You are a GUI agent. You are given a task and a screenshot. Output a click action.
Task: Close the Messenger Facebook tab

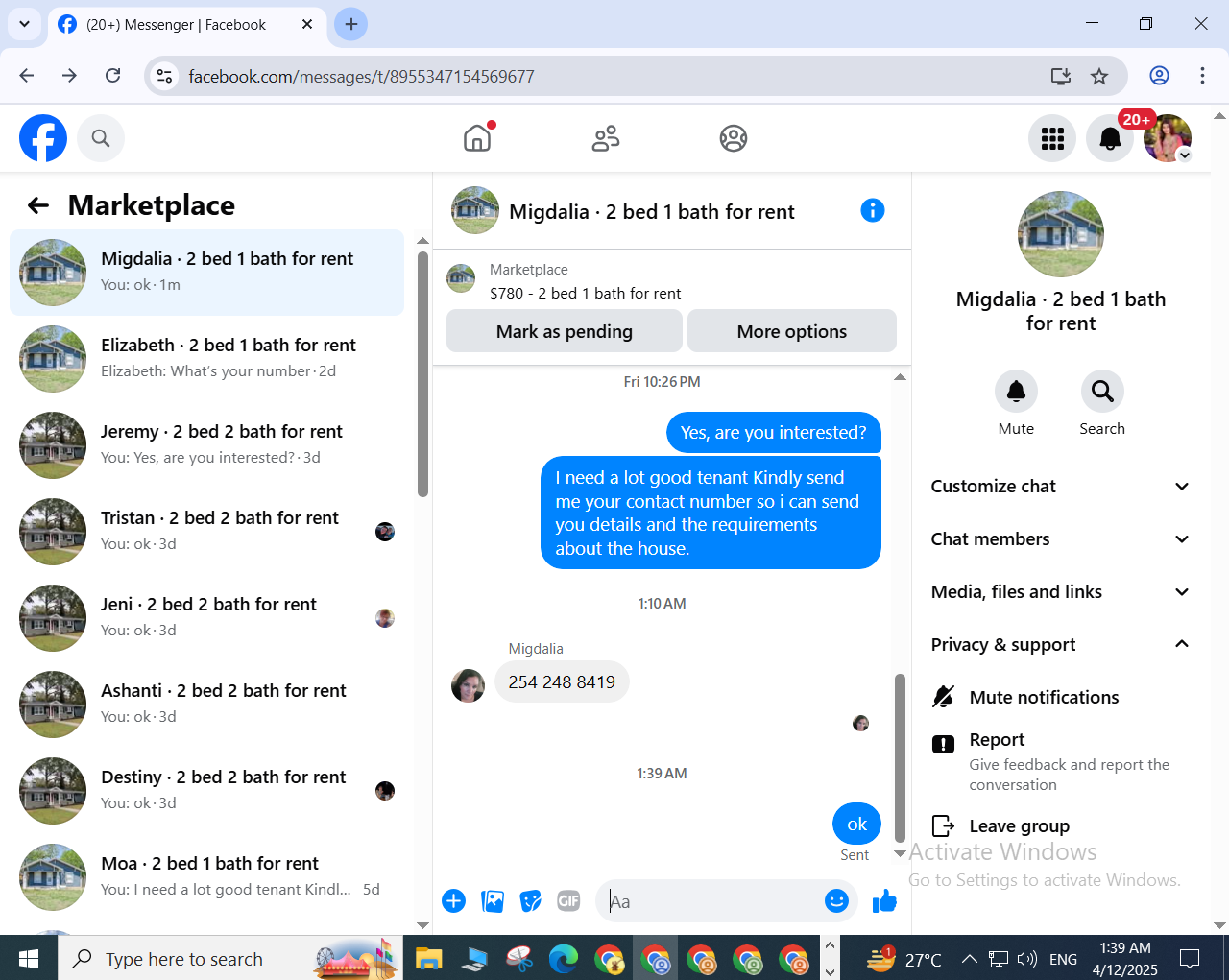307,24
